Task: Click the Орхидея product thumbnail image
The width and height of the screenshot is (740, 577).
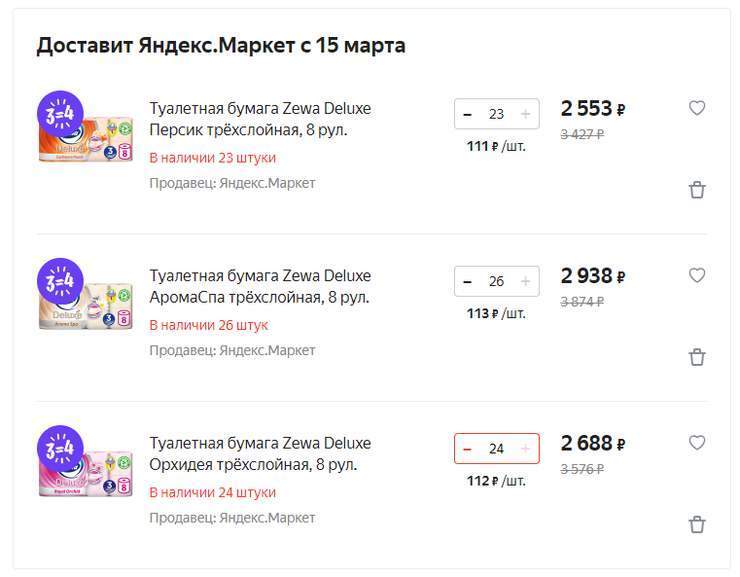Action: tap(86, 463)
